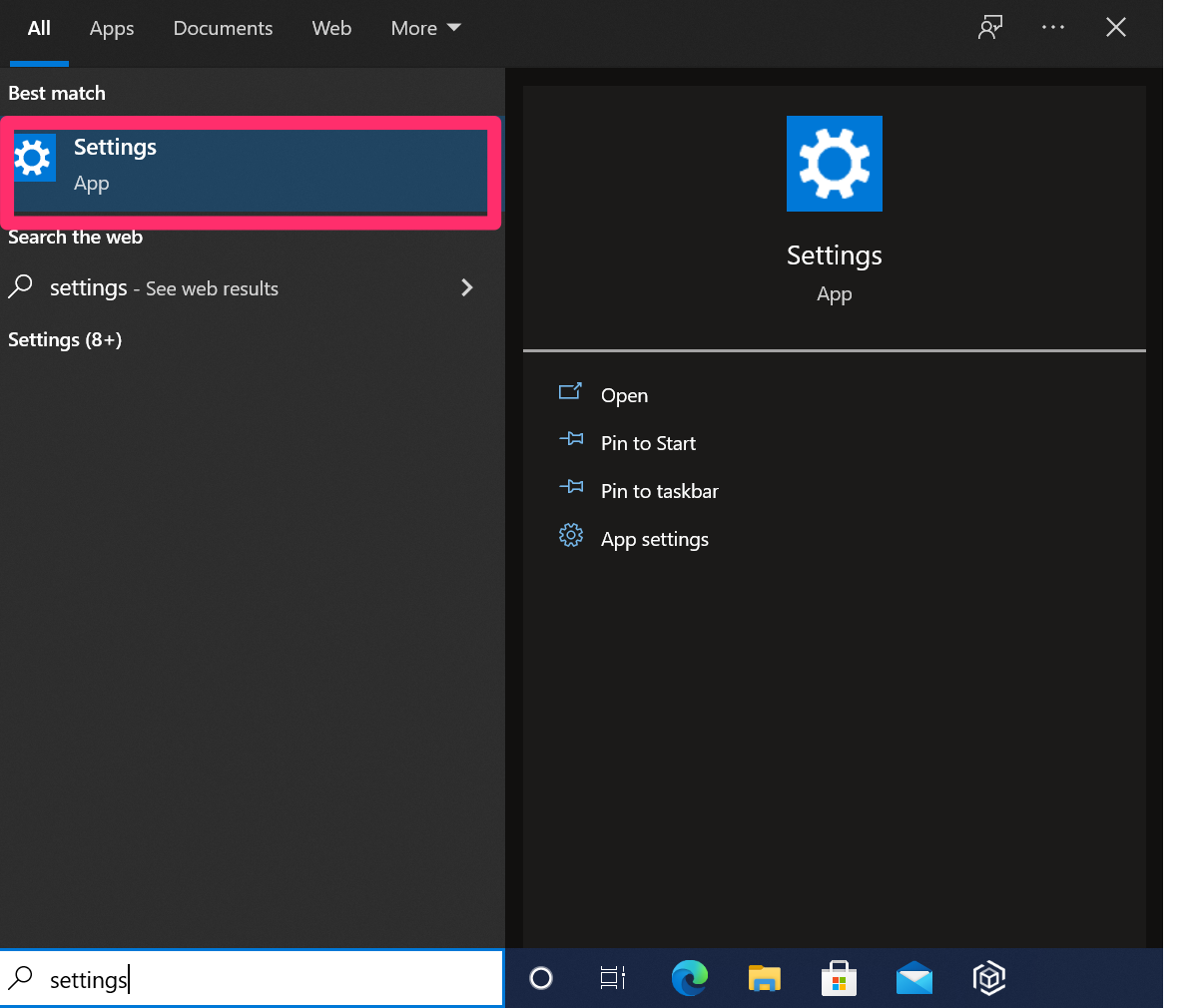Screen dimensions: 1204x1008
Task: Click the pin icon beside Pin to Start
Action: click(571, 438)
